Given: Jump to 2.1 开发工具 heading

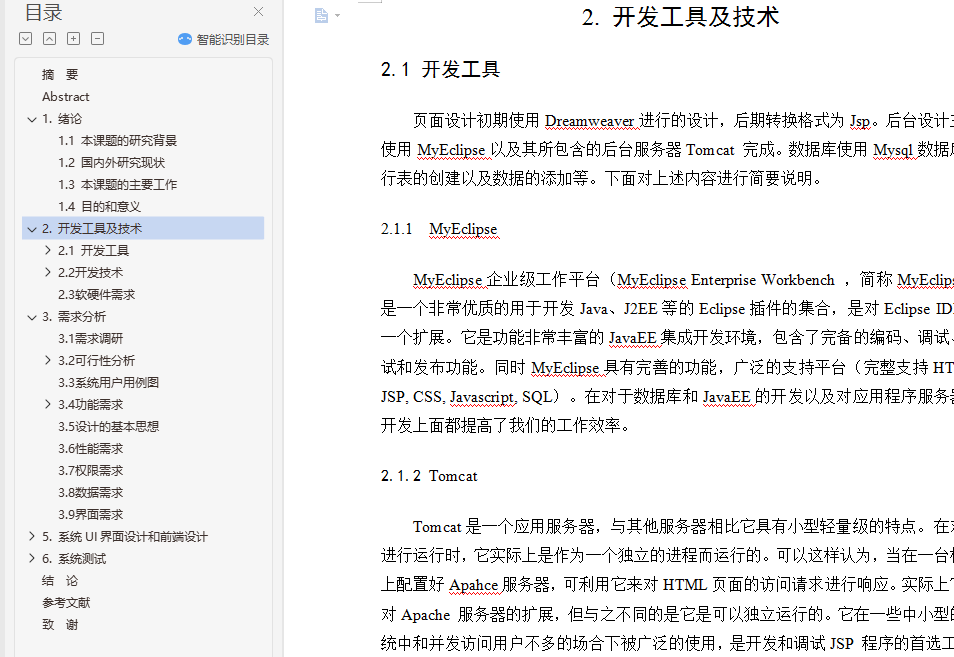Looking at the screenshot, I should pyautogui.click(x=93, y=251).
